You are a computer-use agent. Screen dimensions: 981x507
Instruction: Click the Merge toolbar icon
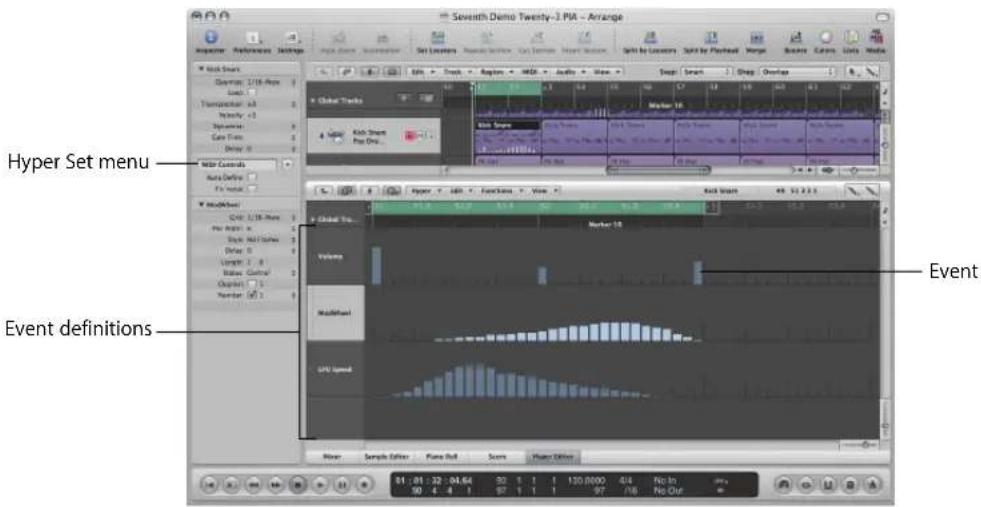[756, 43]
